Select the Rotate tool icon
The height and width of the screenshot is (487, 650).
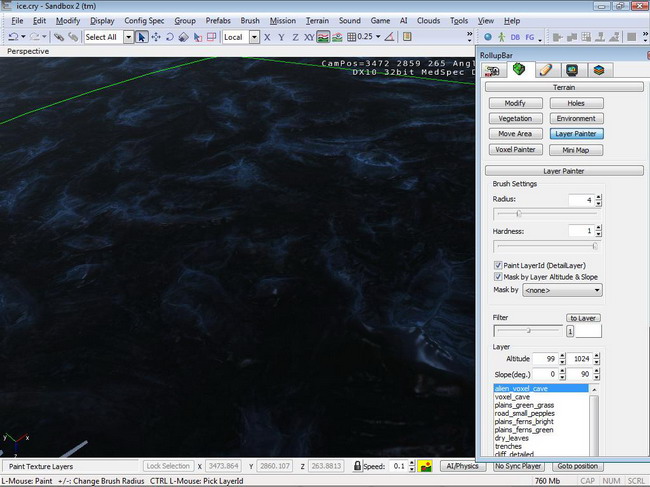click(x=170, y=37)
